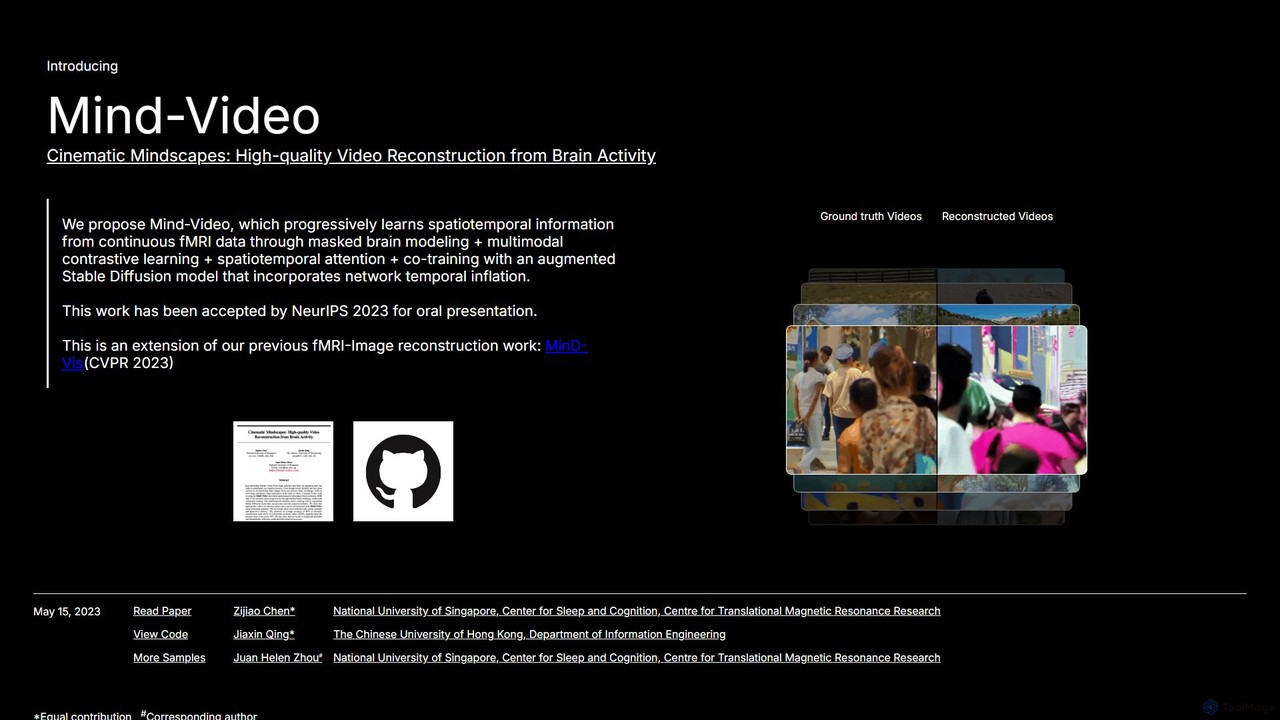Screen dimensions: 1280x720
Task: Open the paper preview thumbnail
Action: pyautogui.click(x=283, y=471)
